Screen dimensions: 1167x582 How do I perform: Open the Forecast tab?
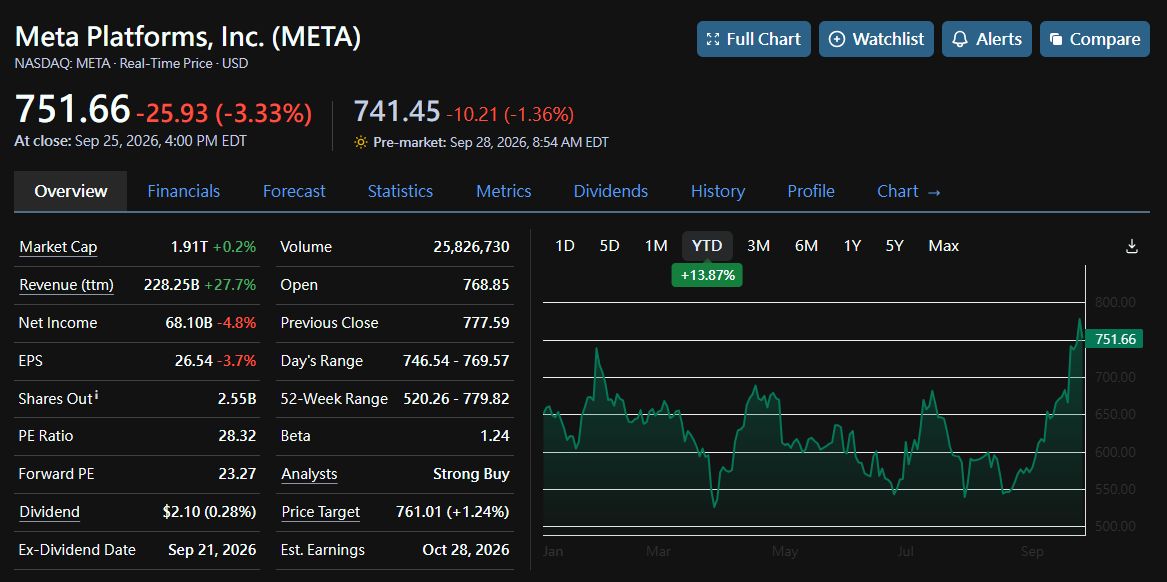pyautogui.click(x=294, y=191)
